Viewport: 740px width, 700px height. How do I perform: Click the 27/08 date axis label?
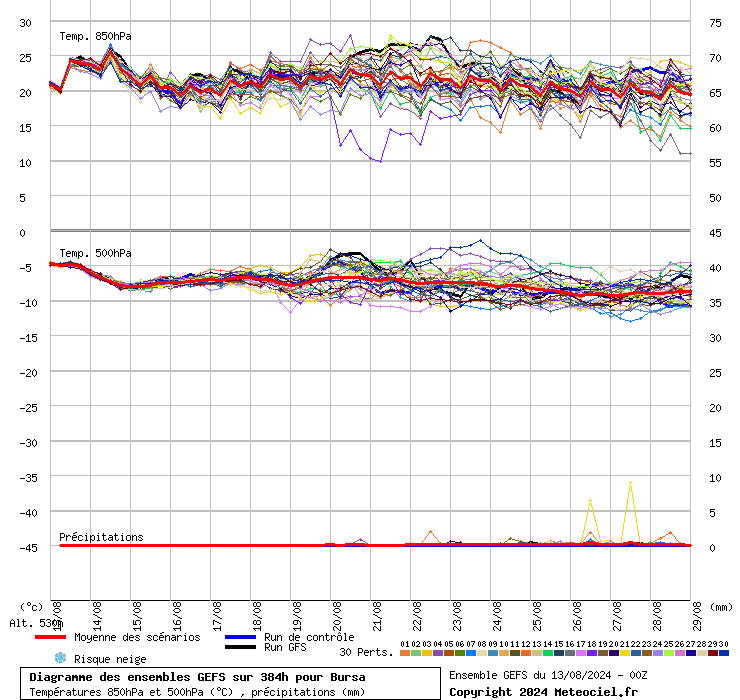click(617, 616)
